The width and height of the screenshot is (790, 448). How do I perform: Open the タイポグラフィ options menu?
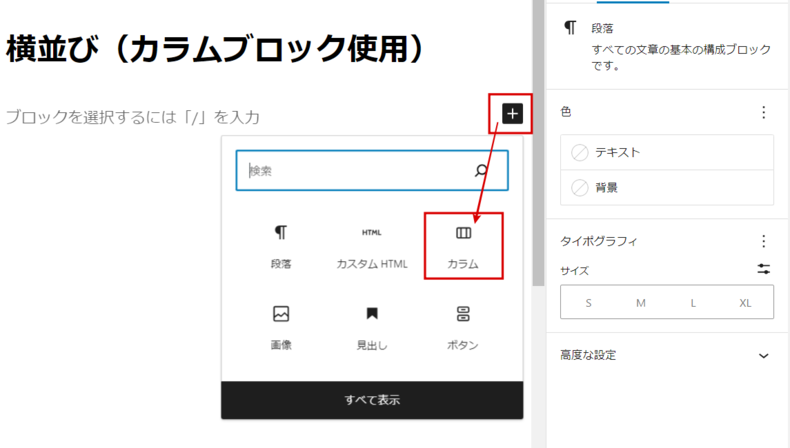coord(764,241)
